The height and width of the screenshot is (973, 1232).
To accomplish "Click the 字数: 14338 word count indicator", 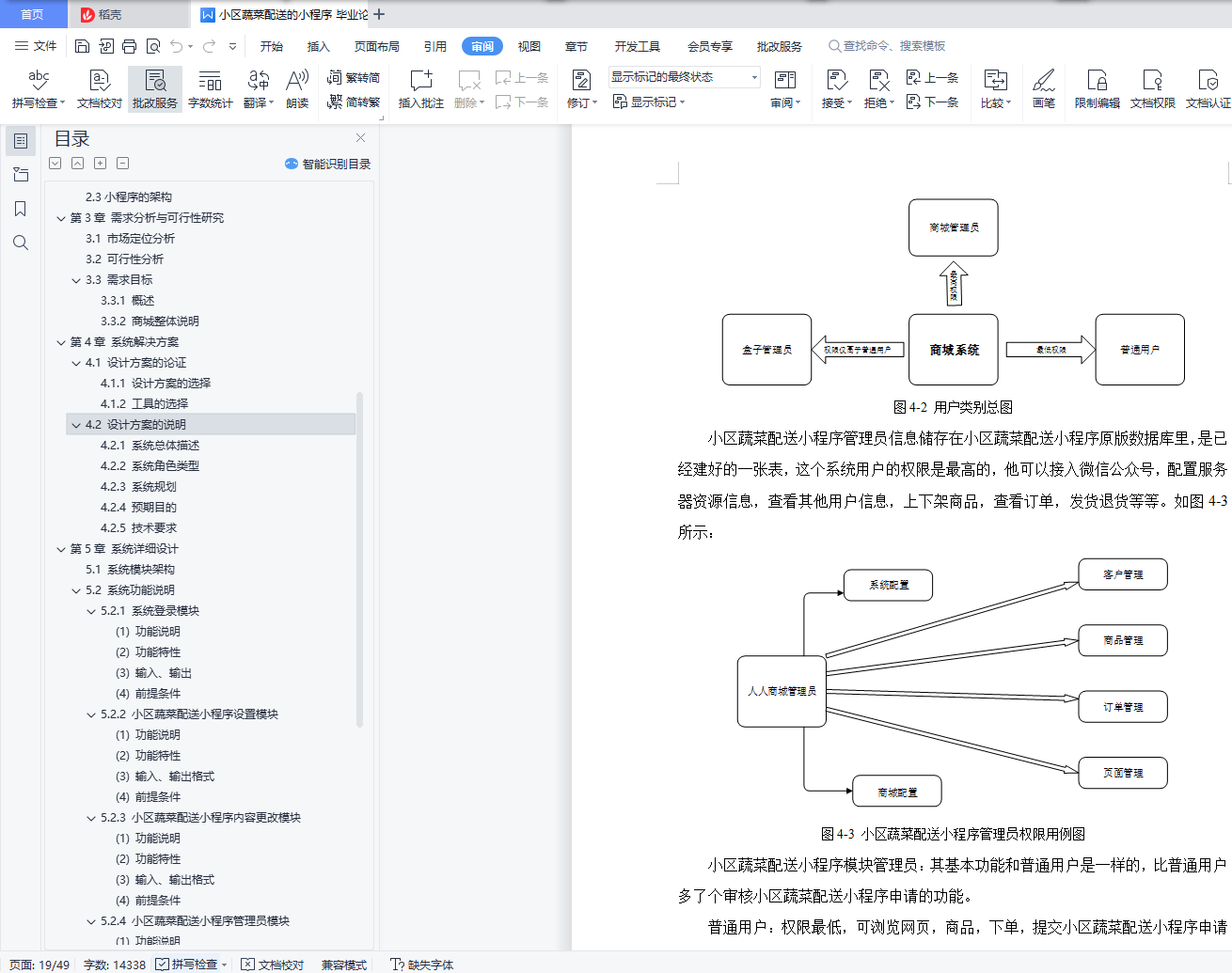I will tap(115, 965).
